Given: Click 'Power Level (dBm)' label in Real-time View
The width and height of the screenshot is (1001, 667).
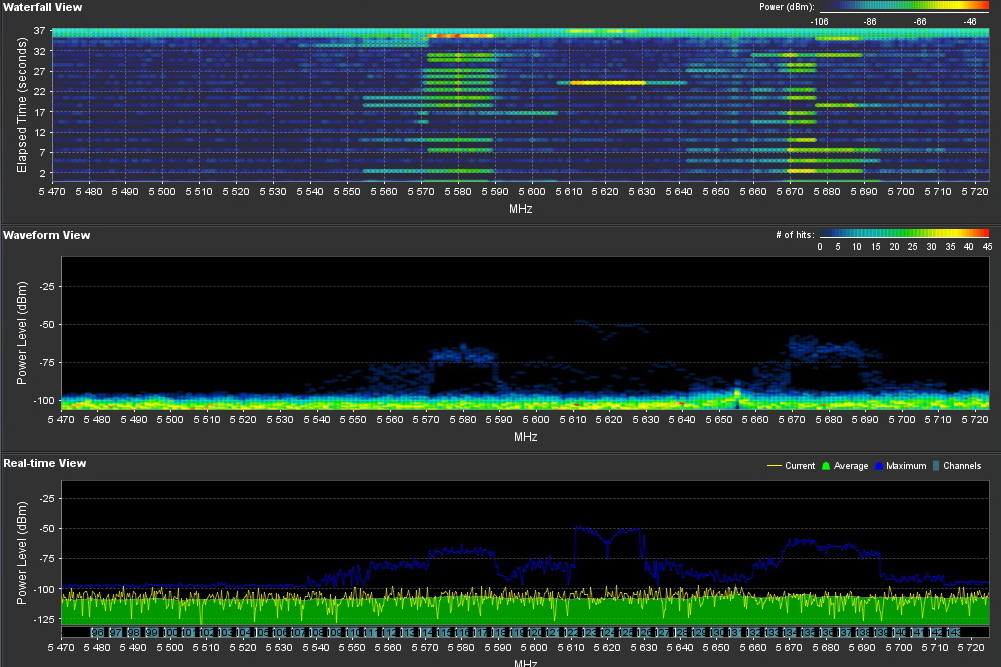Looking at the screenshot, I should coord(22,553).
